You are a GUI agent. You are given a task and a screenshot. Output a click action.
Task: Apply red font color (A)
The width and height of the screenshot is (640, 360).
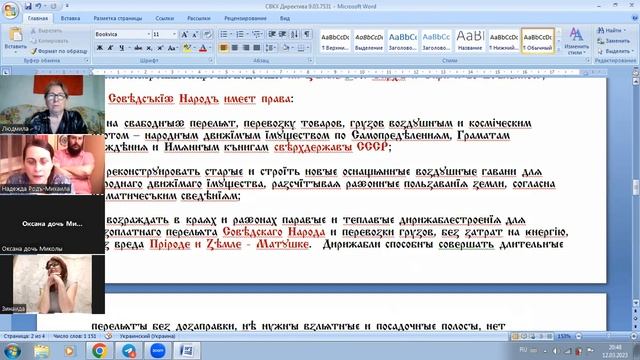pos(203,48)
